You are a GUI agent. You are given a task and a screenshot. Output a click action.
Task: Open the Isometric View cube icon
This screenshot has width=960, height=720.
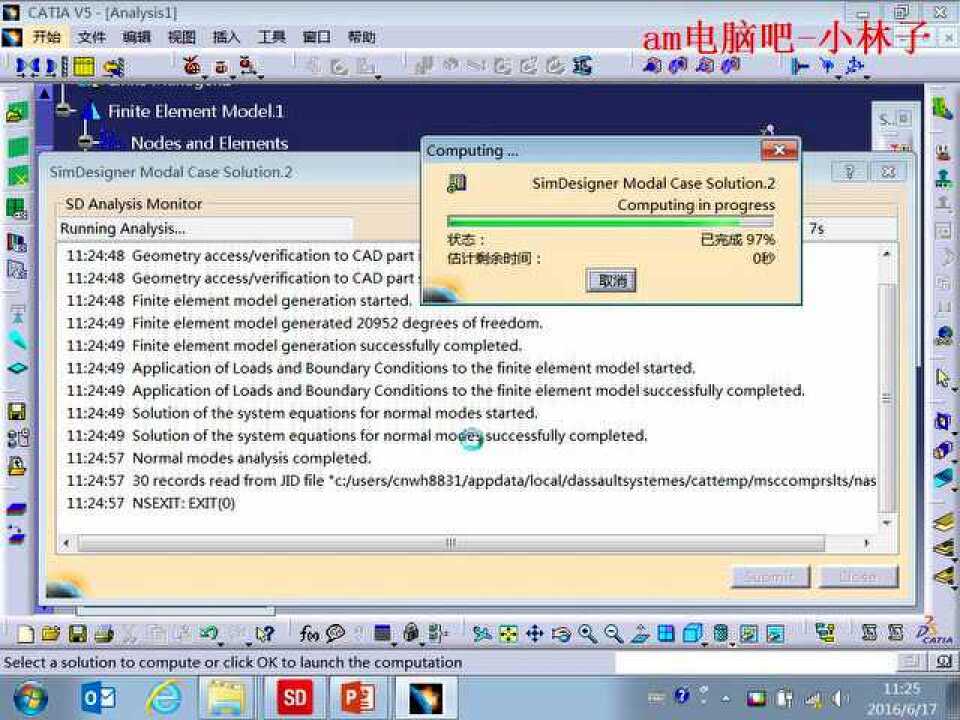690,633
